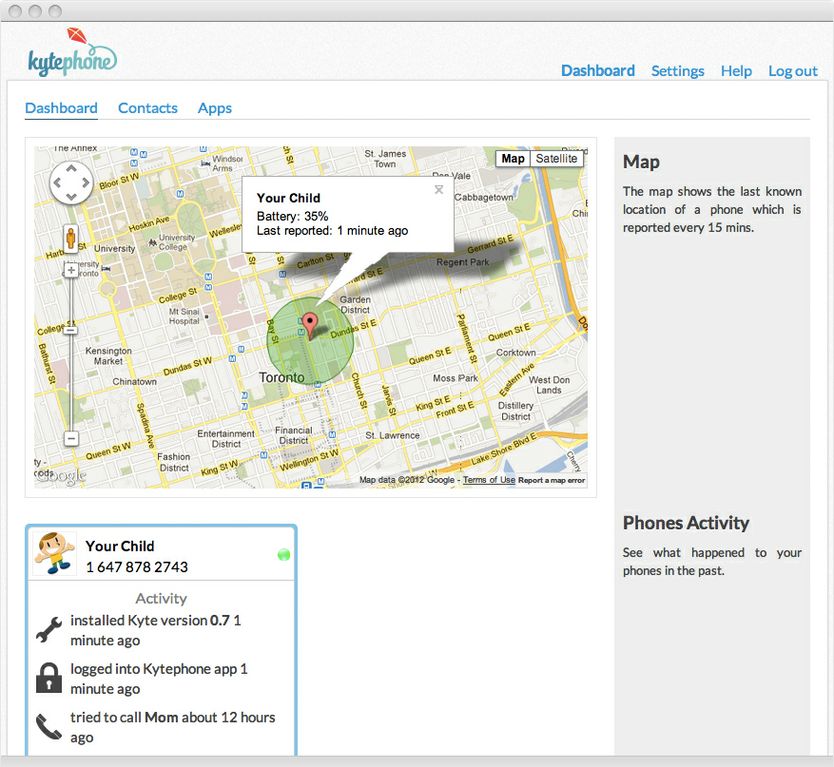This screenshot has width=834, height=767.
Task: Click the padlock icon for login activity
Action: [x=49, y=678]
